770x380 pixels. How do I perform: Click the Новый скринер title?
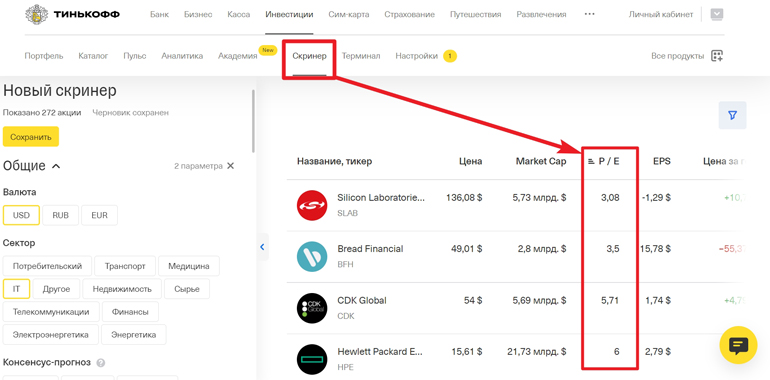pos(60,91)
